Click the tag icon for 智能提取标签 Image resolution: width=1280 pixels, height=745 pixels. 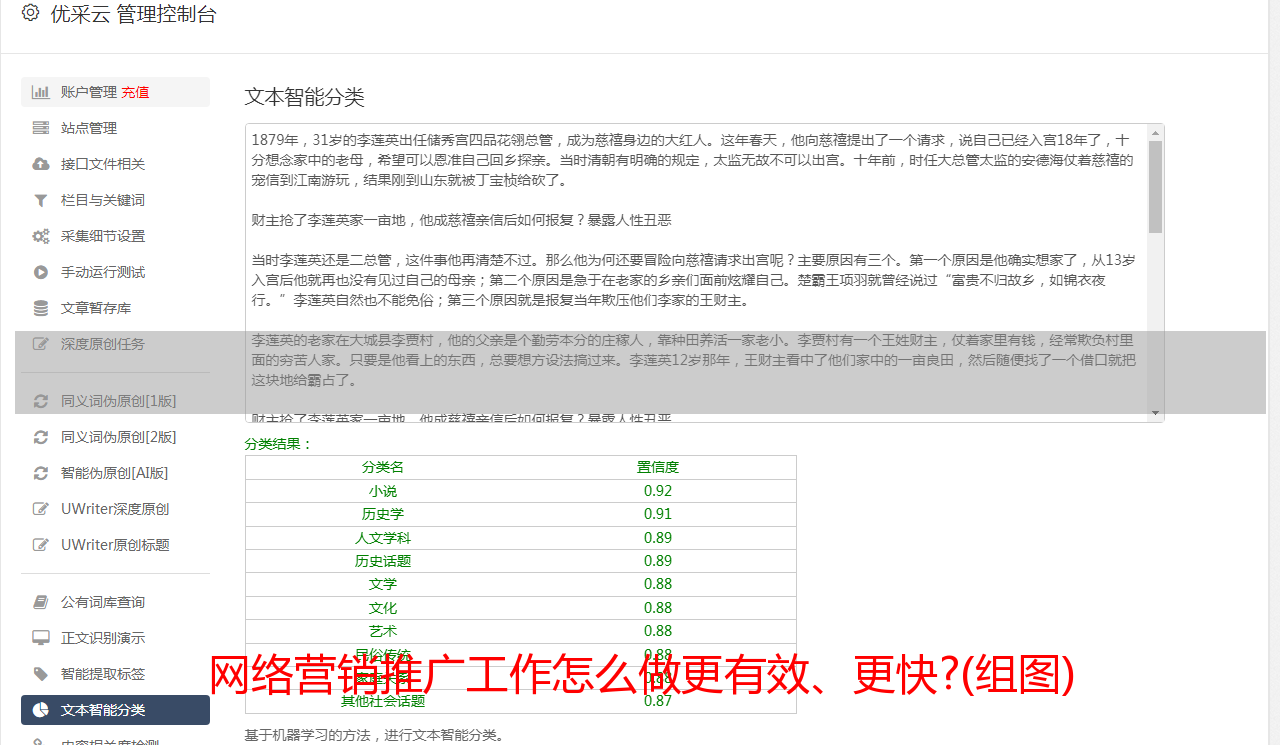coord(41,674)
